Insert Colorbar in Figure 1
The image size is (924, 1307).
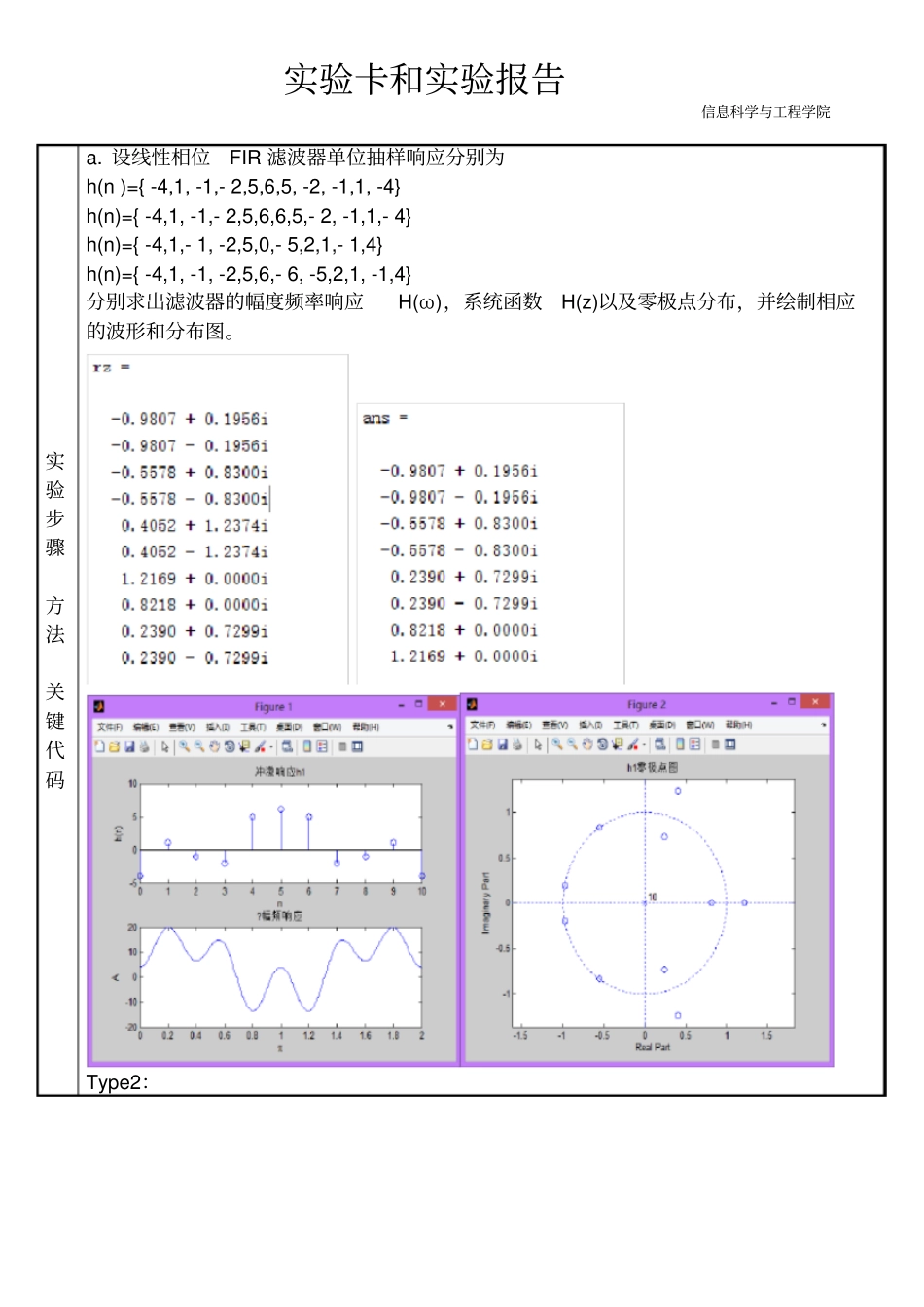click(x=306, y=747)
